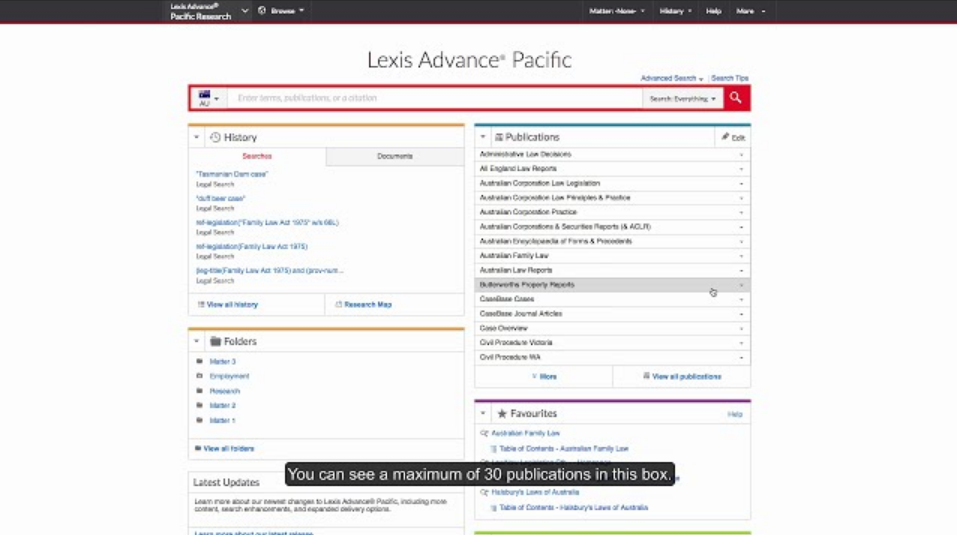Expand Australian Corporation Practice row arrow
Screen dimensions: 957x535
tap(742, 212)
